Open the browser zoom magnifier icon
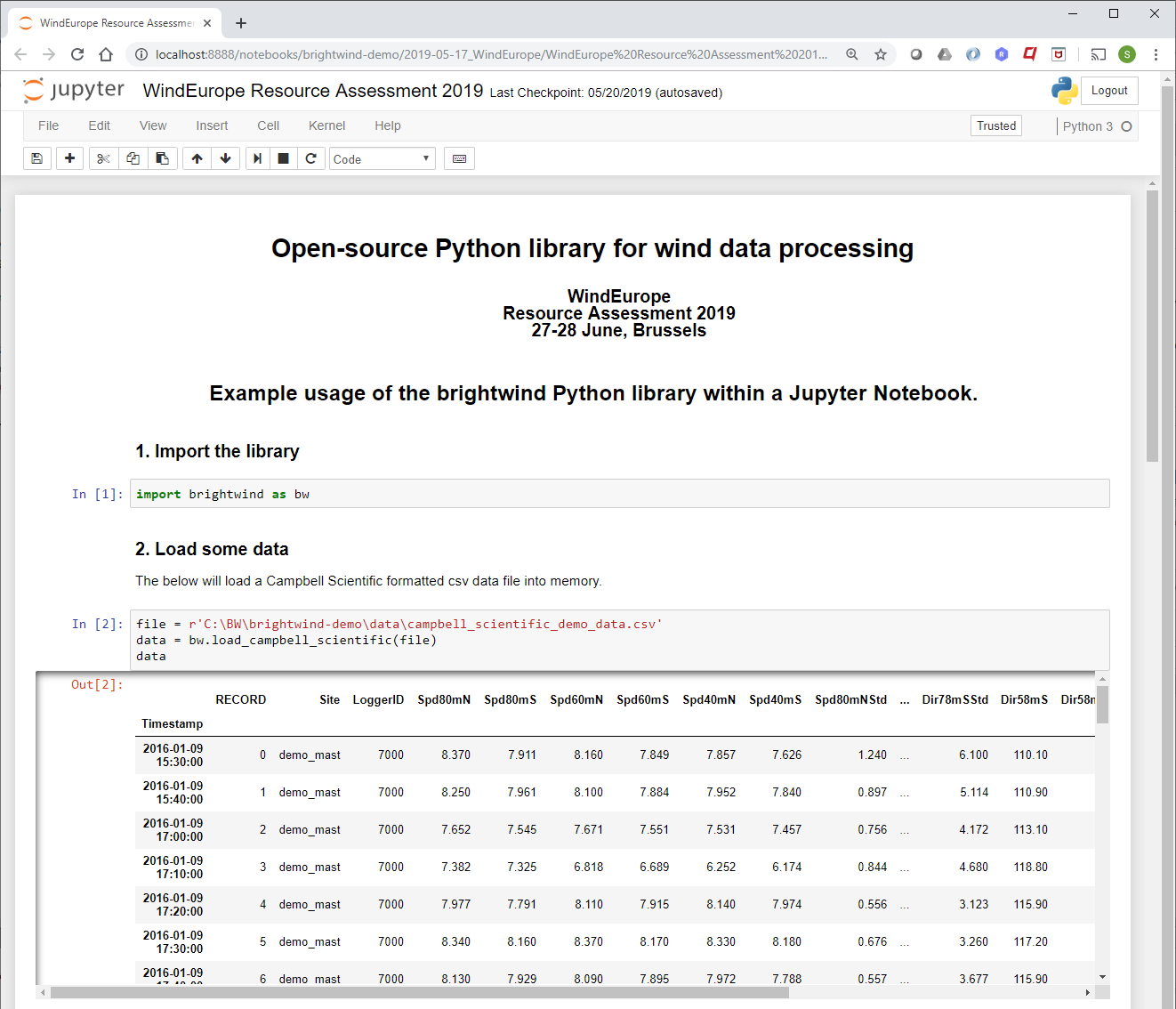Image resolution: width=1176 pixels, height=1009 pixels. click(852, 54)
